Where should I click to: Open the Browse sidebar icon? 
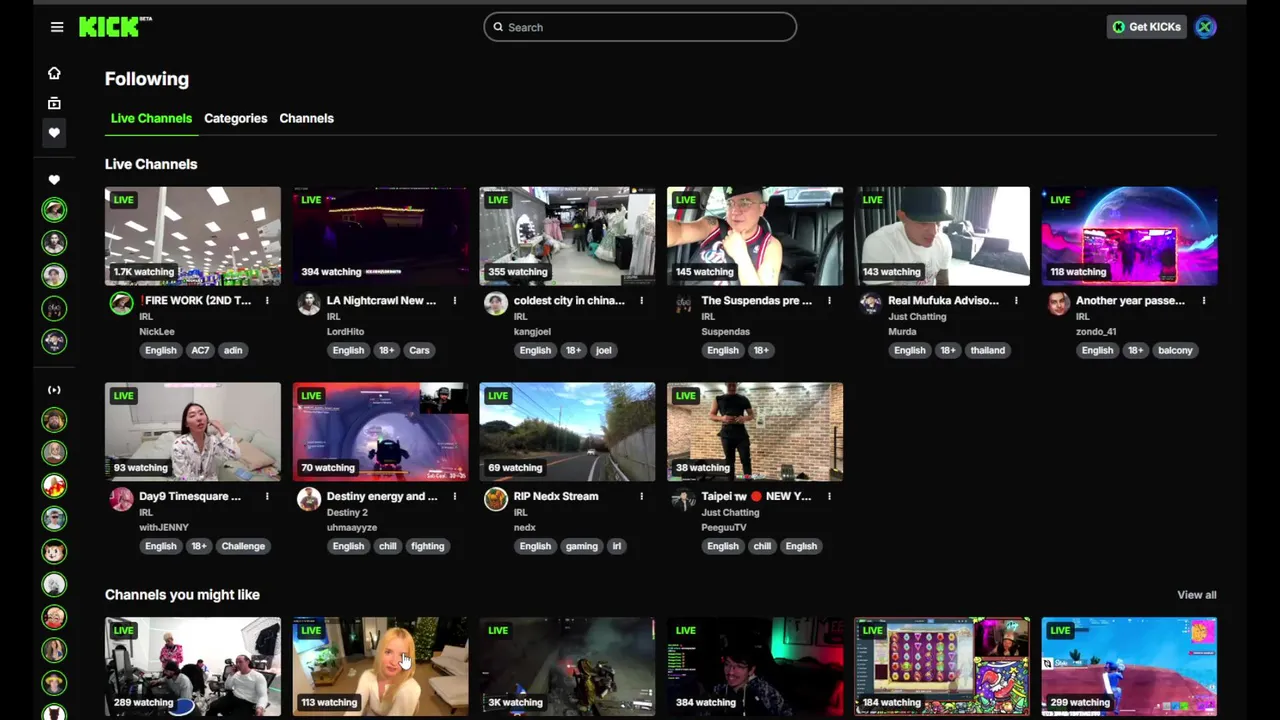[54, 103]
